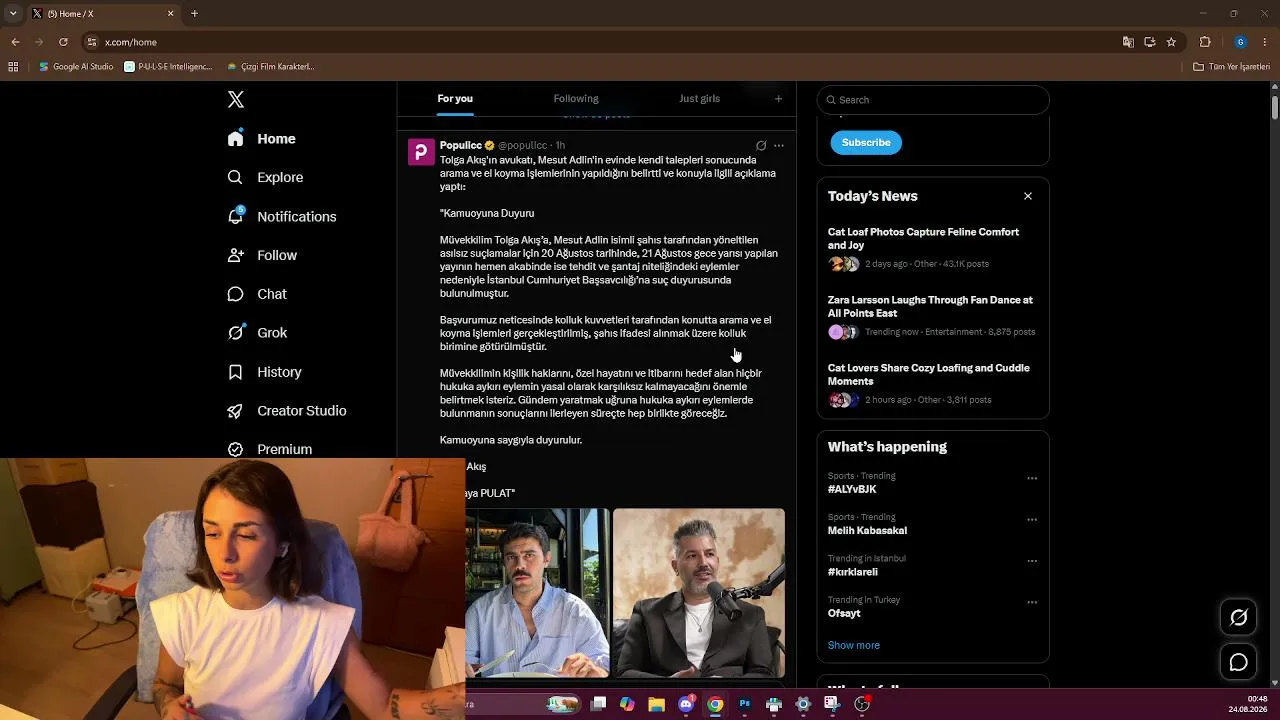Open the Populicc profile avatar
Viewport: 1280px width, 720px height.
coord(421,152)
